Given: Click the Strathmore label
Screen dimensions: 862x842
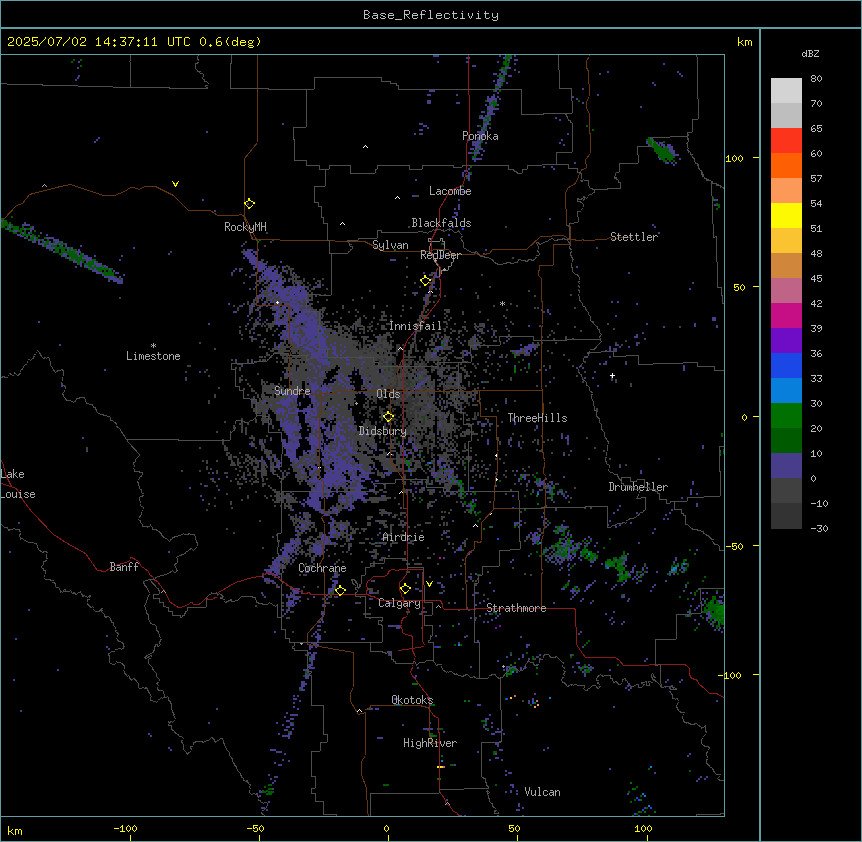Looking at the screenshot, I should 516,608.
